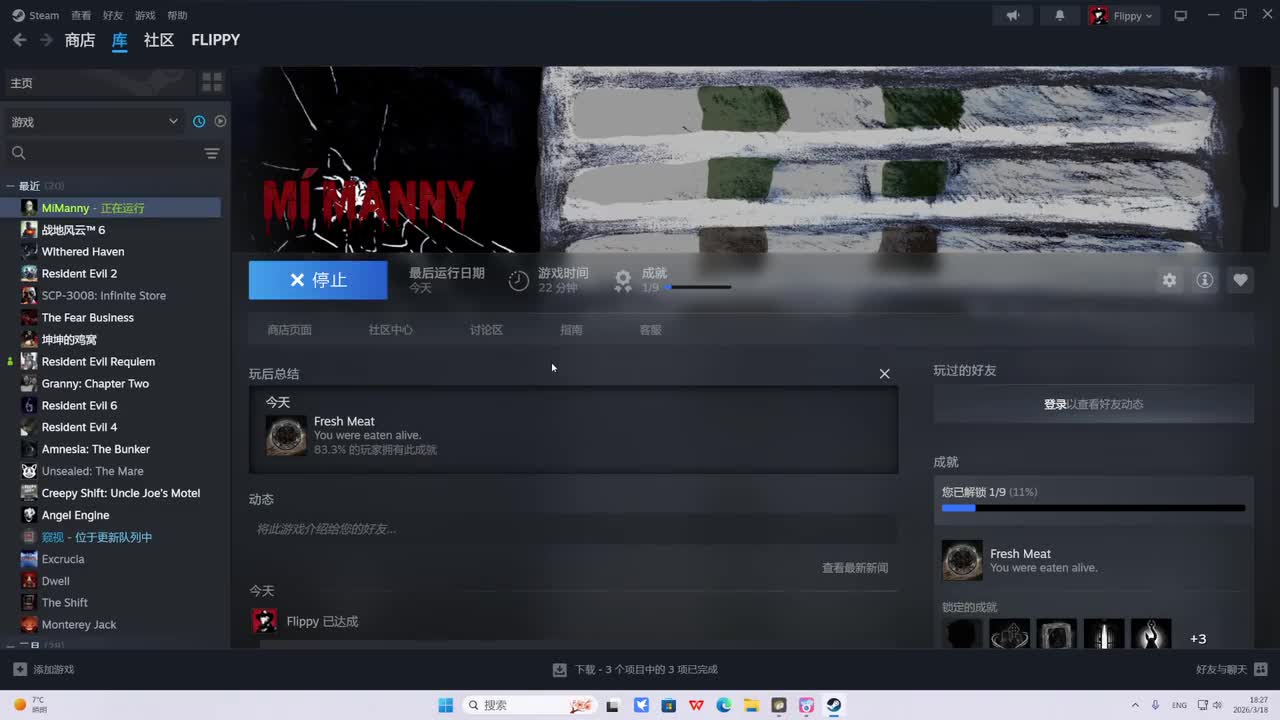The image size is (1280, 720).
Task: Open the notifications bell
Action: click(x=1060, y=15)
